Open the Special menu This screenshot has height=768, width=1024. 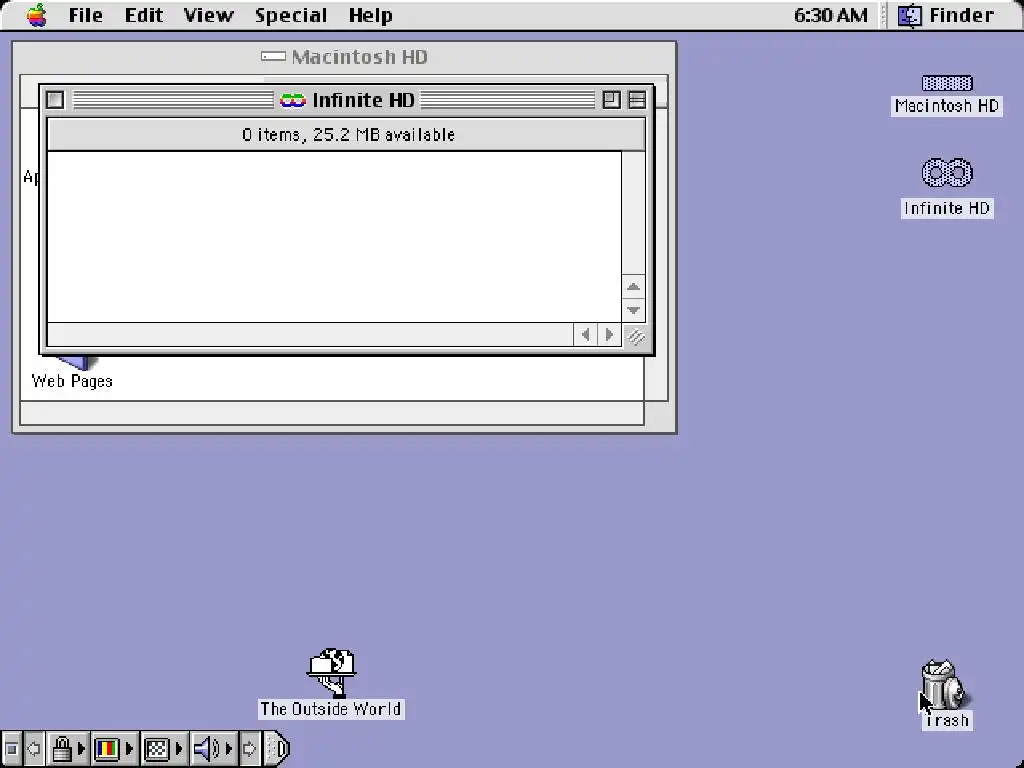(x=291, y=15)
